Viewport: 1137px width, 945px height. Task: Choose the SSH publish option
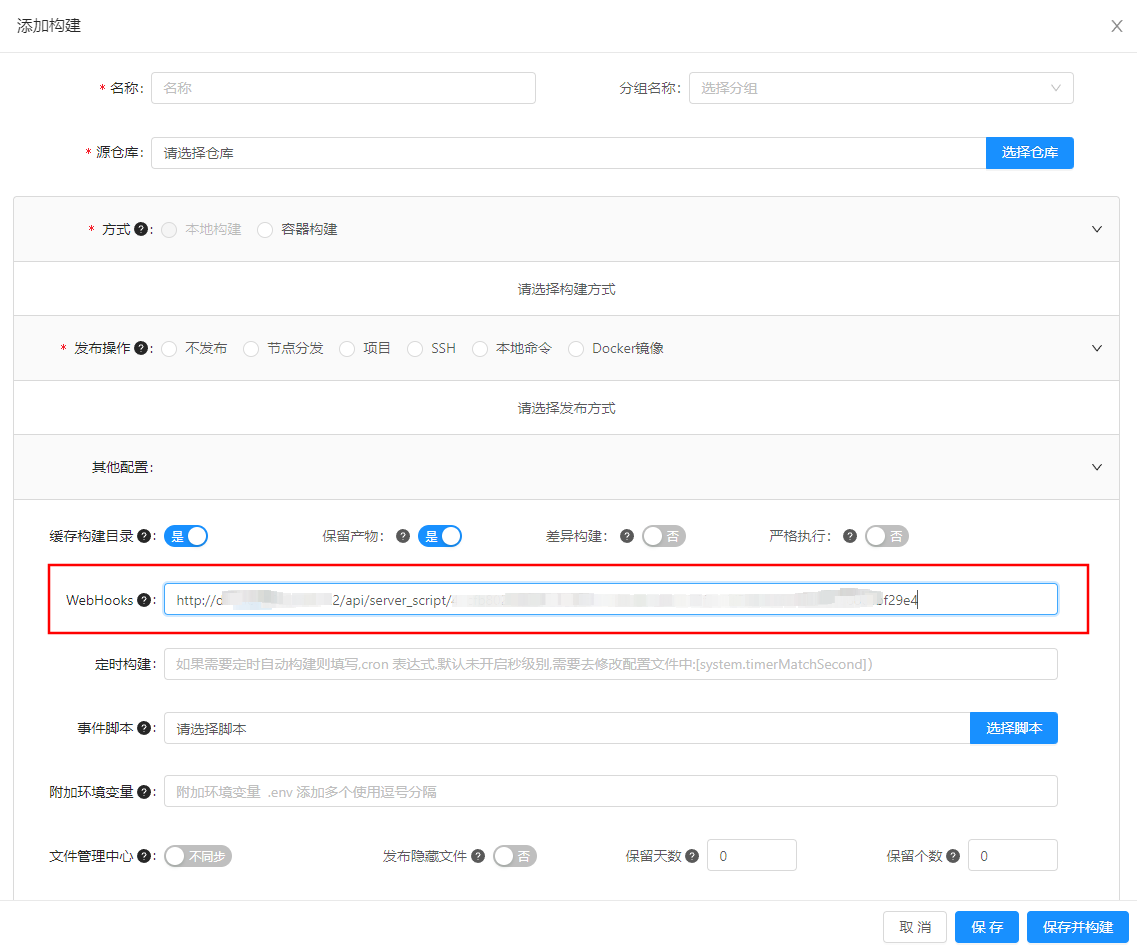pyautogui.click(x=415, y=349)
